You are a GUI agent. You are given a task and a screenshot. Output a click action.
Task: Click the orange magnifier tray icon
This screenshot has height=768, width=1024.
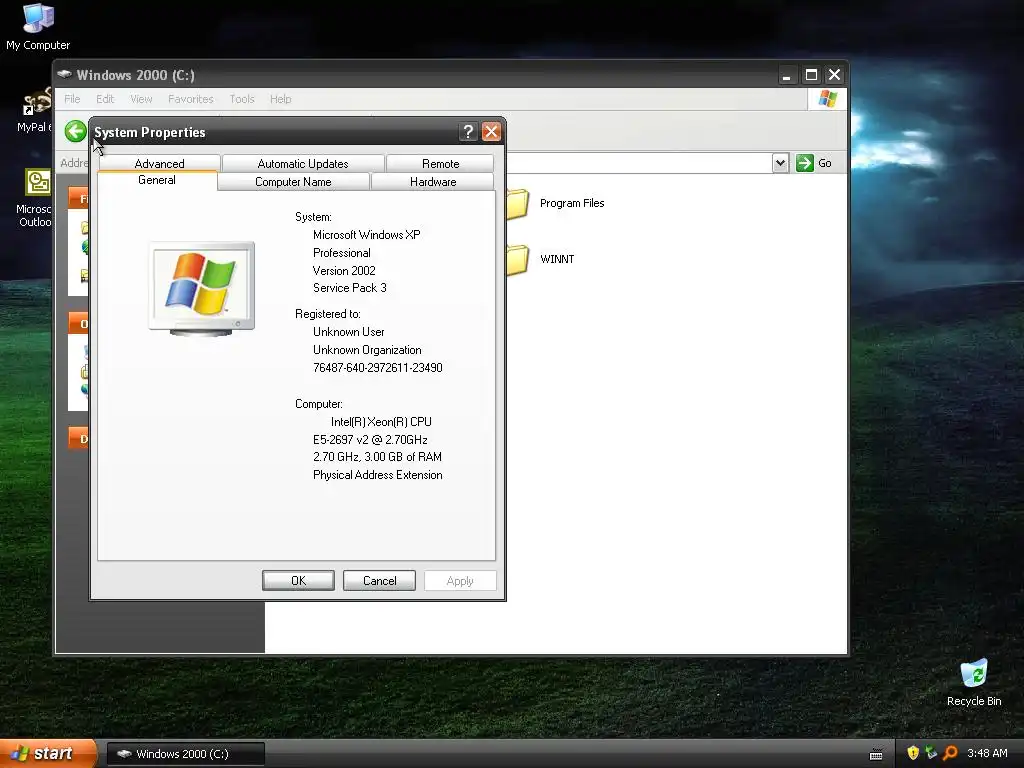pyautogui.click(x=950, y=753)
